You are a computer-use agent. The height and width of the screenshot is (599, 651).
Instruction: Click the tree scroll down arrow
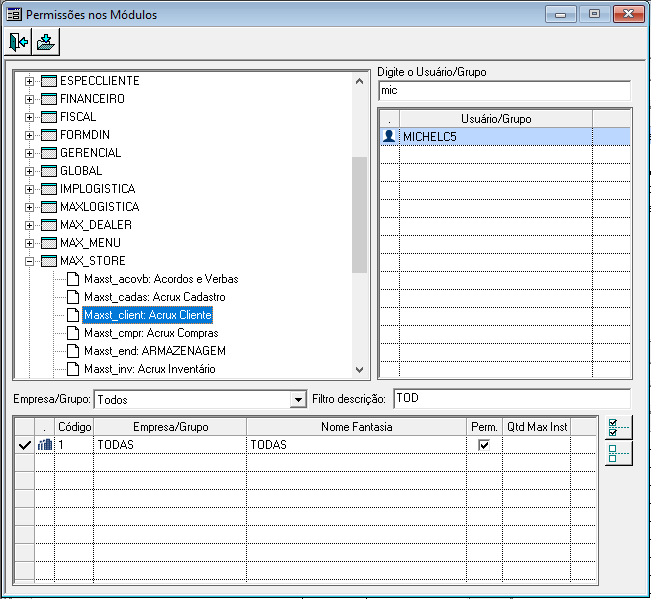click(x=360, y=369)
